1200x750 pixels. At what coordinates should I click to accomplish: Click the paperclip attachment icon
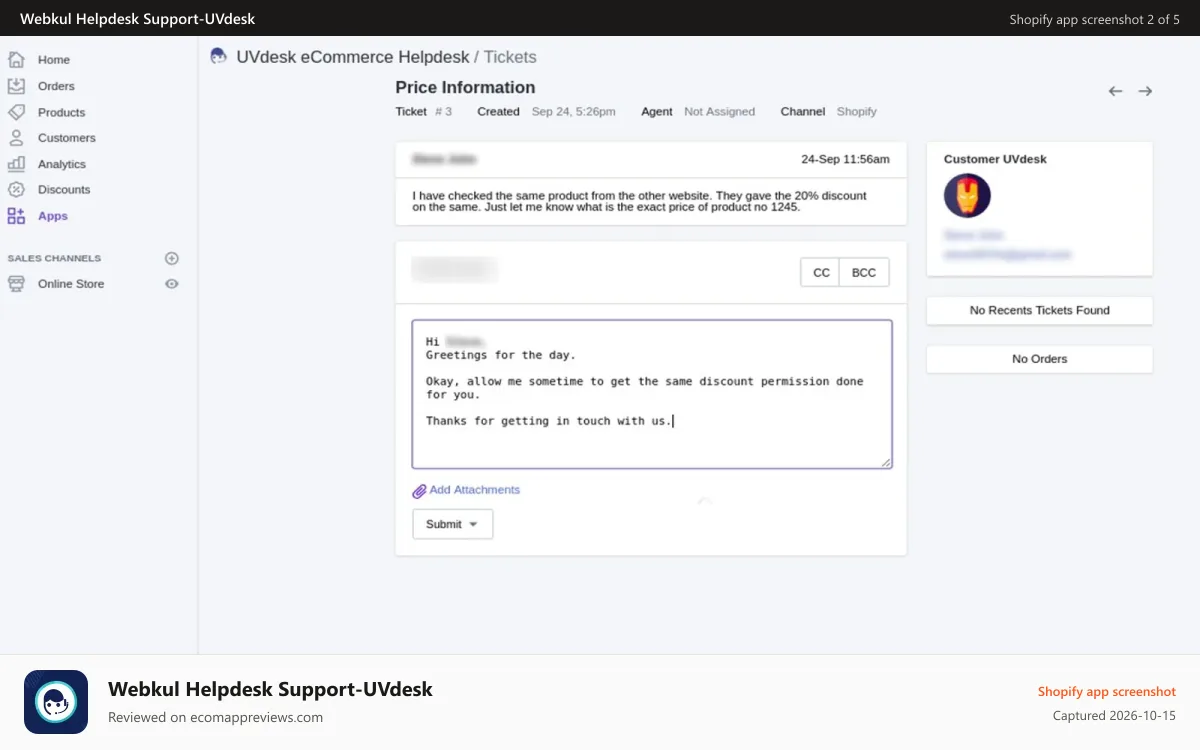click(x=419, y=491)
